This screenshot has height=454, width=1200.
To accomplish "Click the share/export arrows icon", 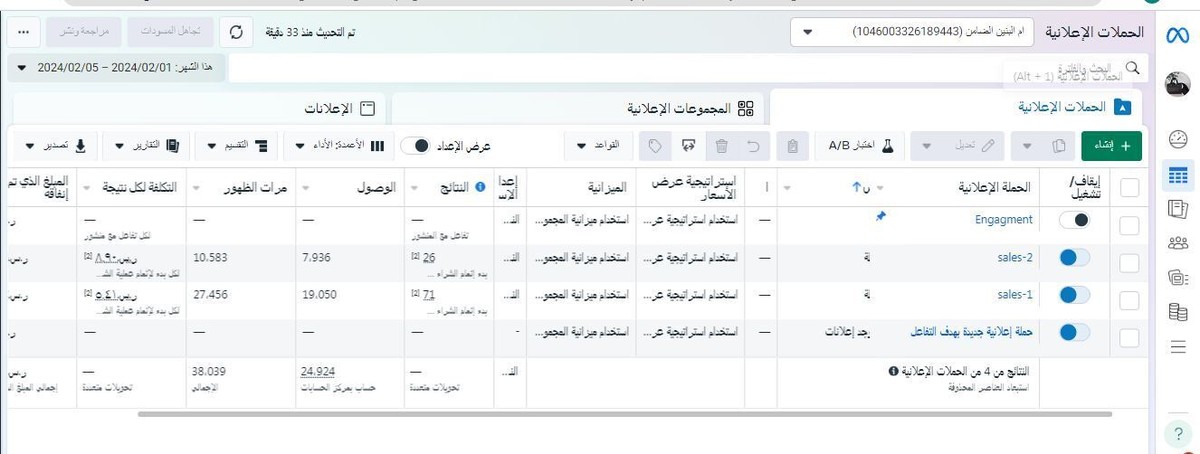I will click(x=687, y=146).
